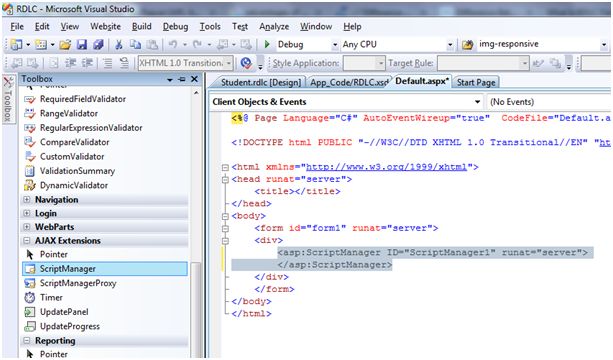Click the Copy icon in toolbar
Viewport: 613px width, 360px height.
(x=135, y=45)
